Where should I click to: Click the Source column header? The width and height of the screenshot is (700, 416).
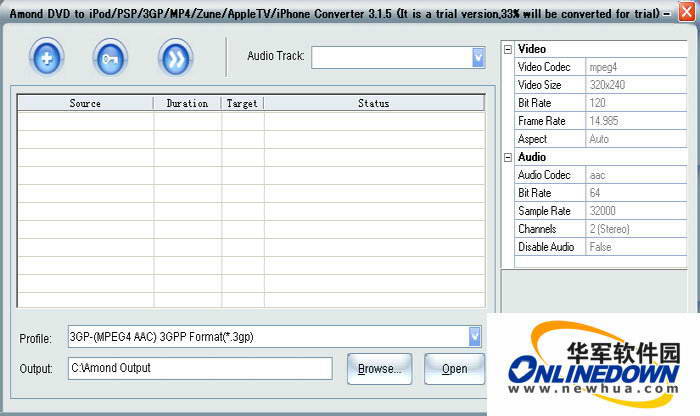[85, 103]
